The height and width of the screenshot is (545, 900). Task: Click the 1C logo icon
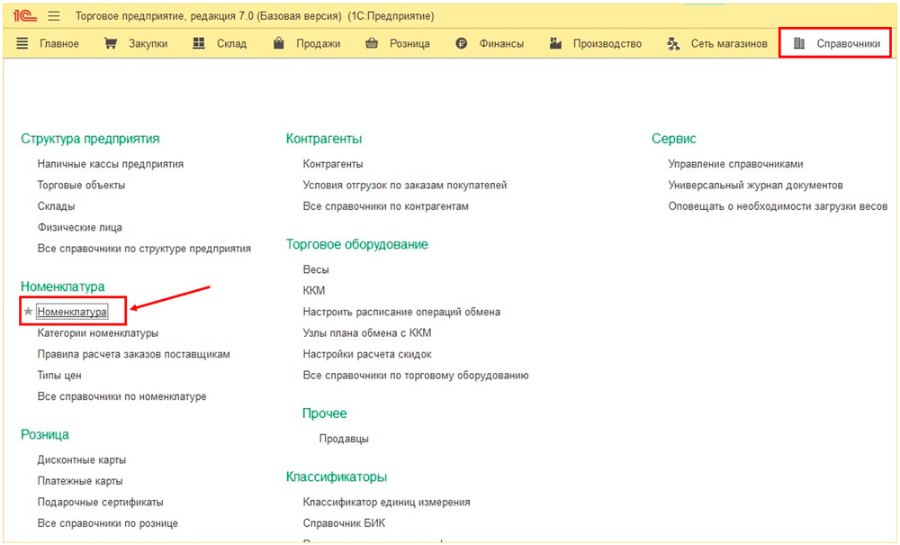[25, 16]
